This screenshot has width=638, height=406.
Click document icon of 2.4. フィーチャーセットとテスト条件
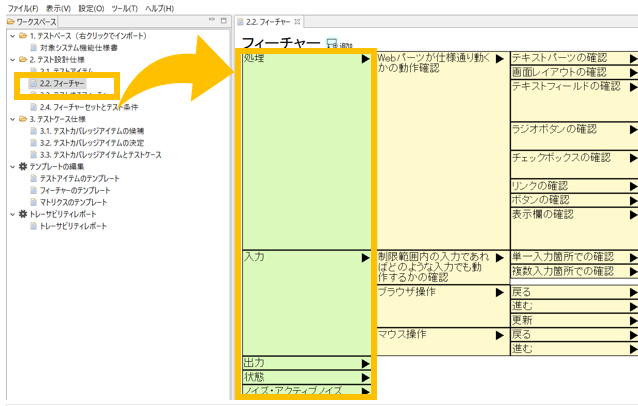(34, 107)
